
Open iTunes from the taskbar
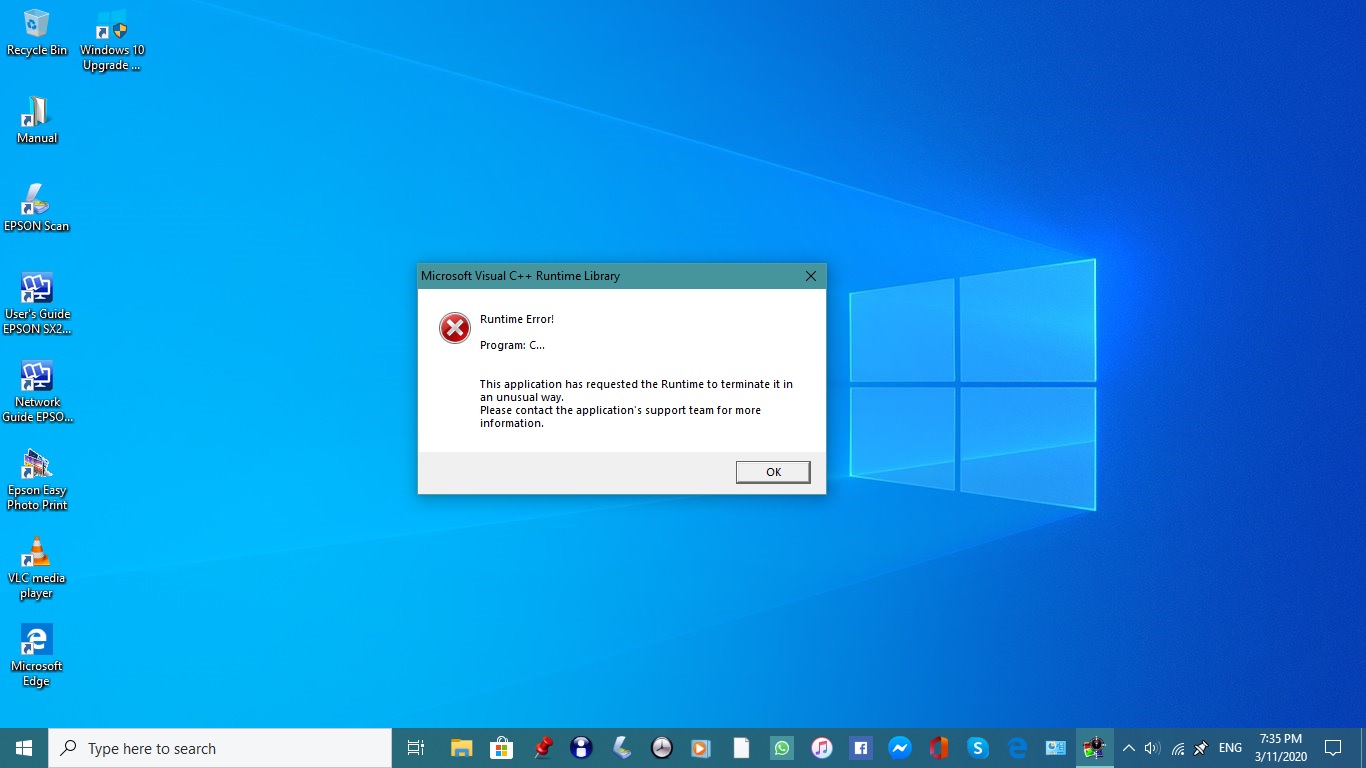click(821, 748)
